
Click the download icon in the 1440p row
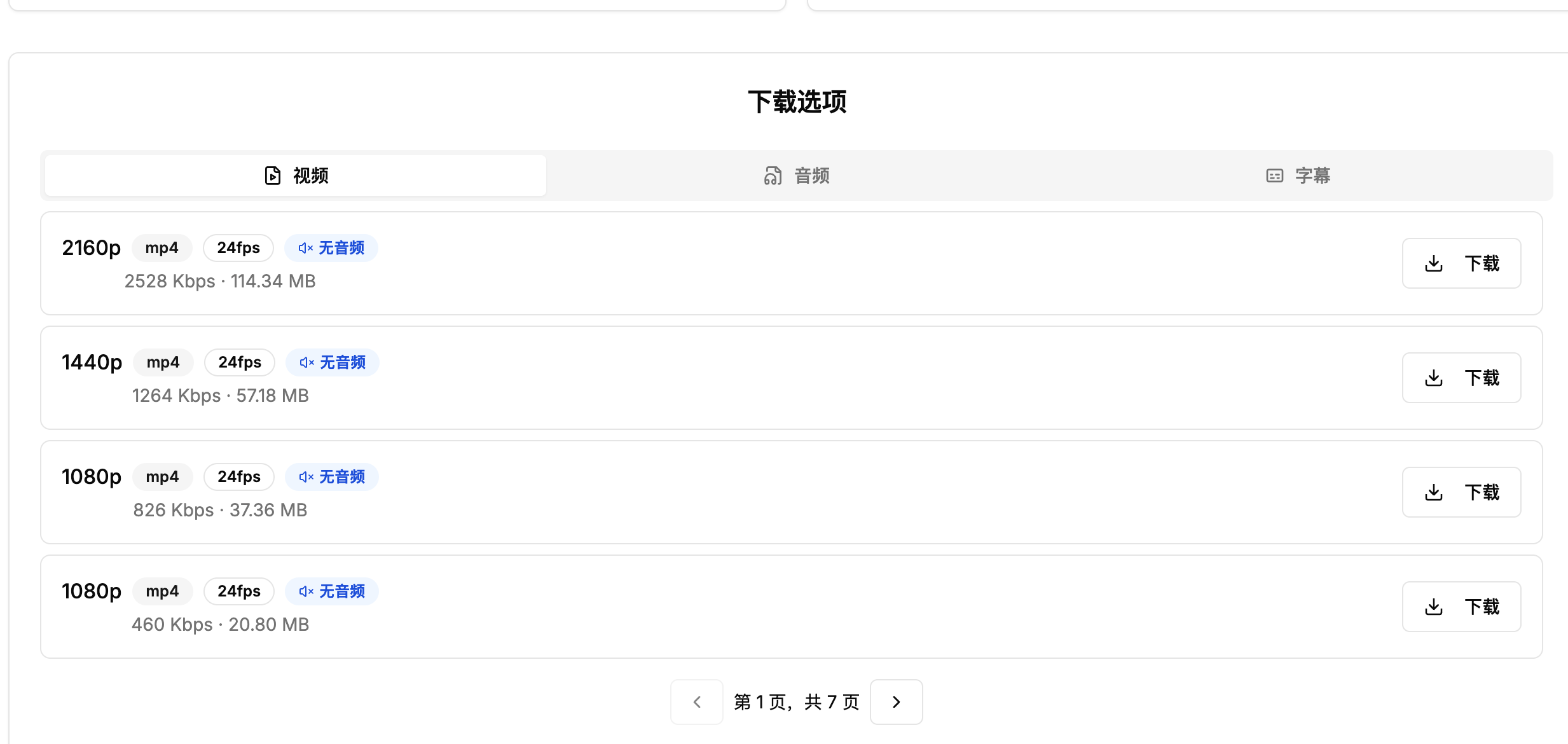(1434, 377)
